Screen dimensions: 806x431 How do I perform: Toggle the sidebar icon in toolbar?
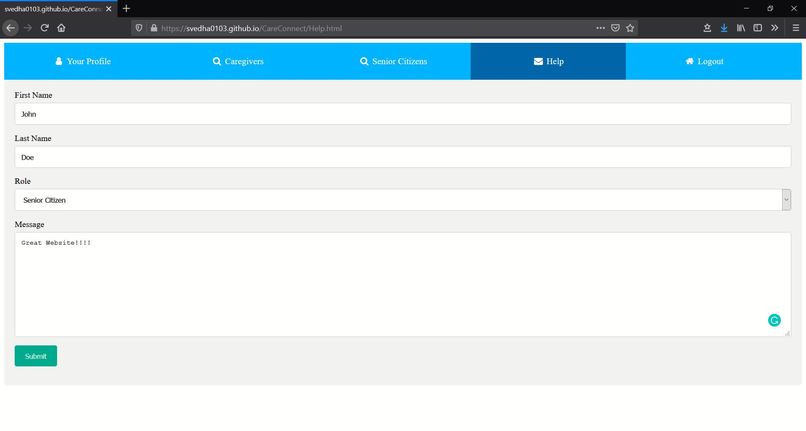[x=758, y=28]
